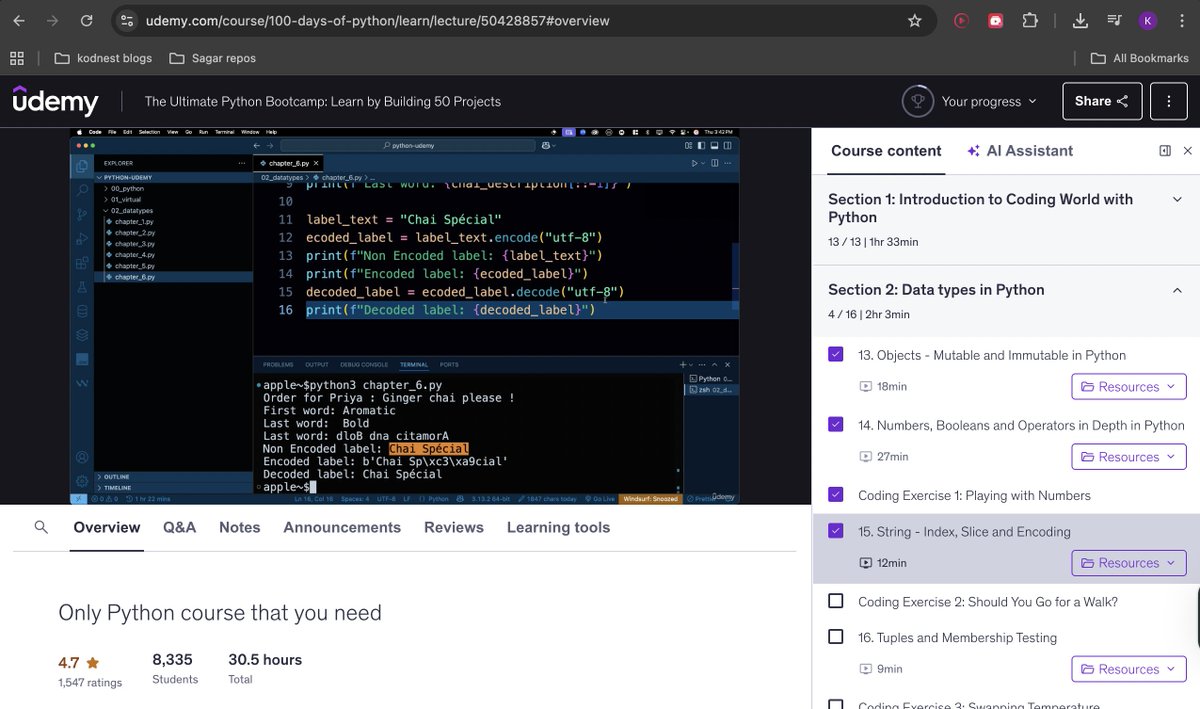Click the Share button
This screenshot has height=709, width=1200.
point(1102,101)
